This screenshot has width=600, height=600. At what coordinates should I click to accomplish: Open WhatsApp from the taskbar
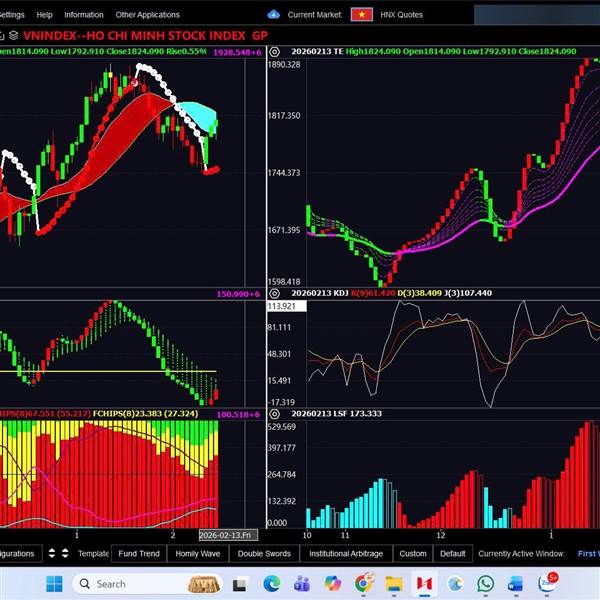coord(486,584)
